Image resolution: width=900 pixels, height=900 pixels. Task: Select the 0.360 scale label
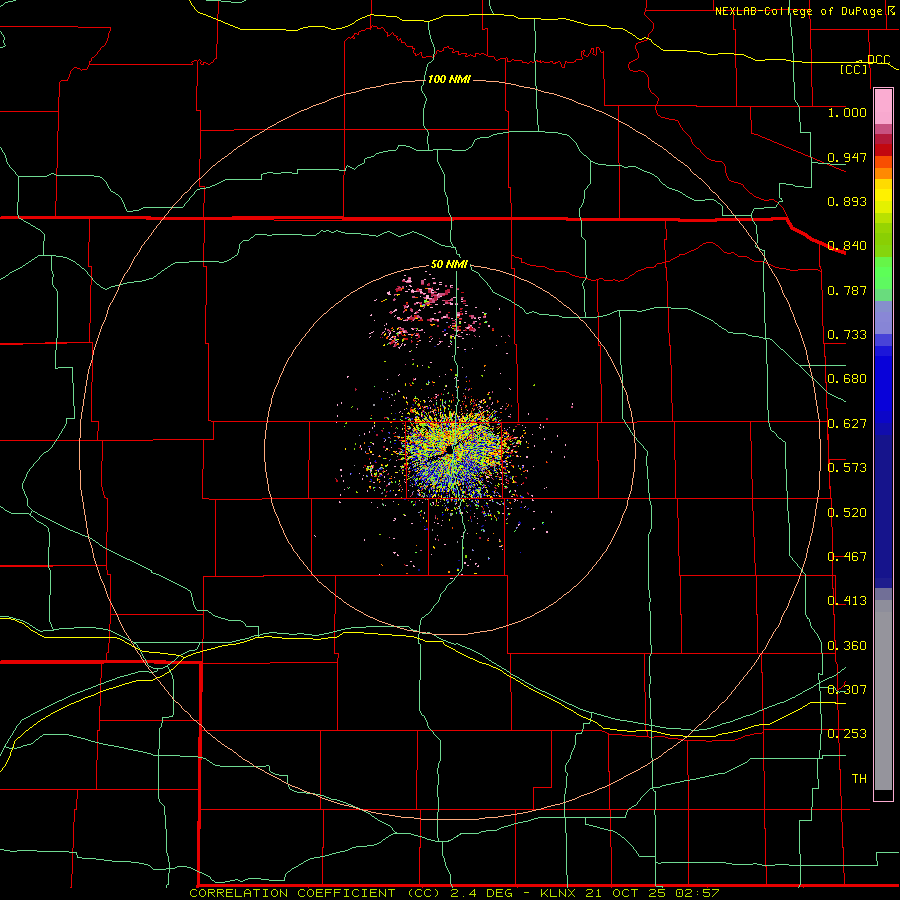(x=847, y=646)
